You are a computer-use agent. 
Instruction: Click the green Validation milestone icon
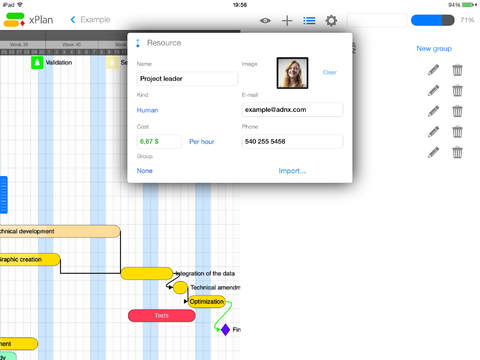point(37,63)
